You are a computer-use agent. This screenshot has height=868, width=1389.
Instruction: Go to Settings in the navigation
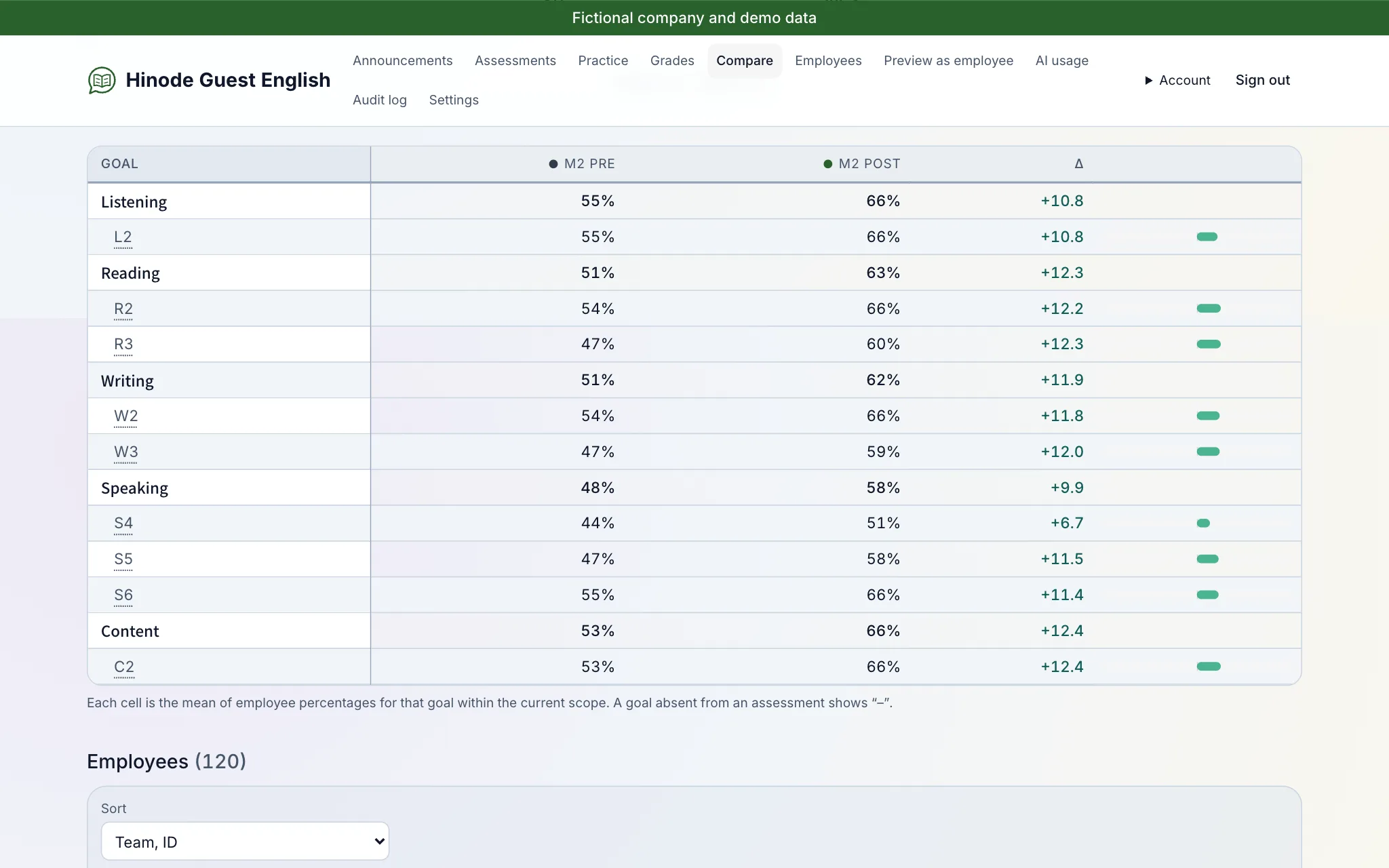coord(454,100)
